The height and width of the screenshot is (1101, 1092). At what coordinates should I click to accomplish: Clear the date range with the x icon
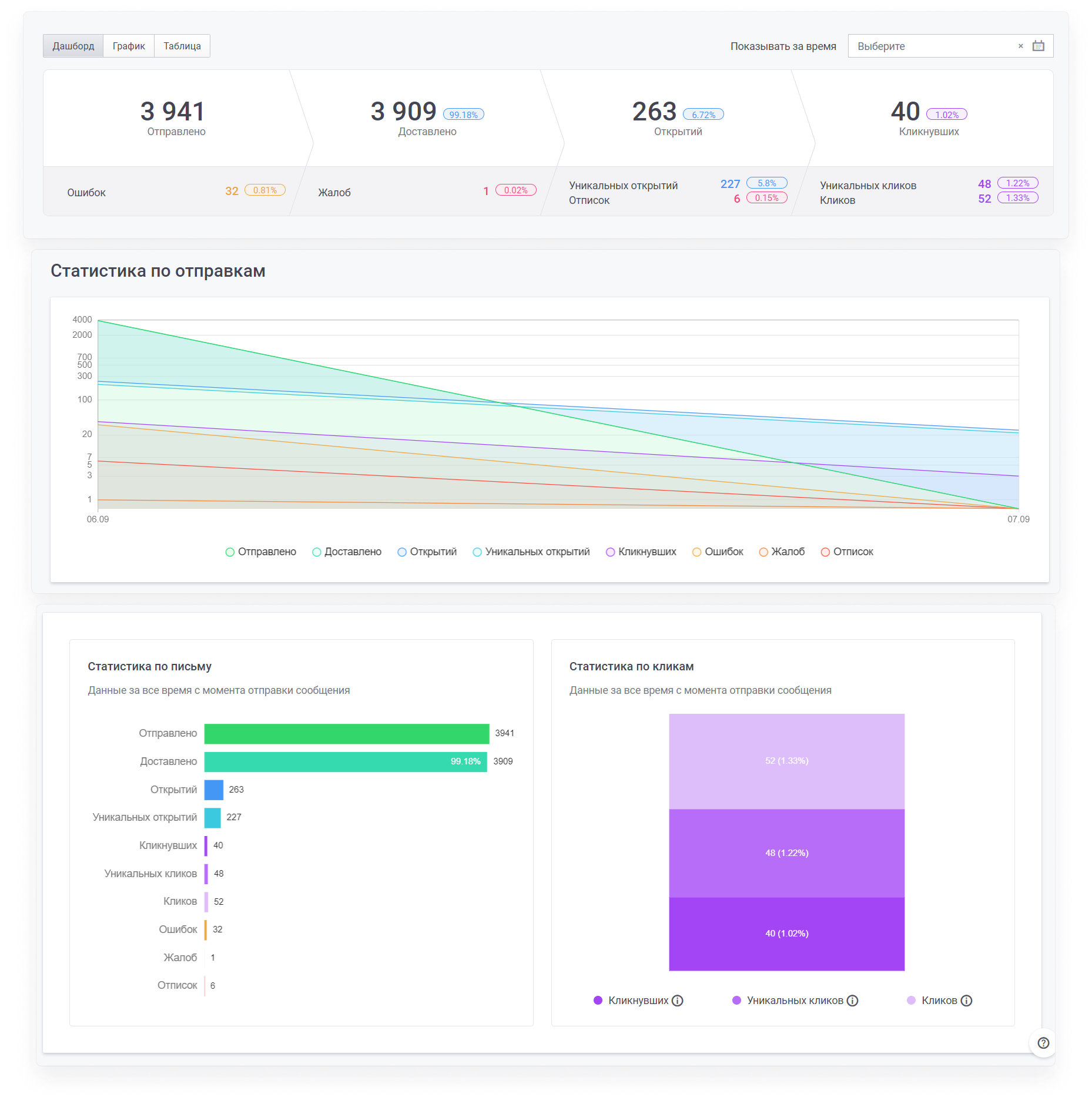(1020, 46)
